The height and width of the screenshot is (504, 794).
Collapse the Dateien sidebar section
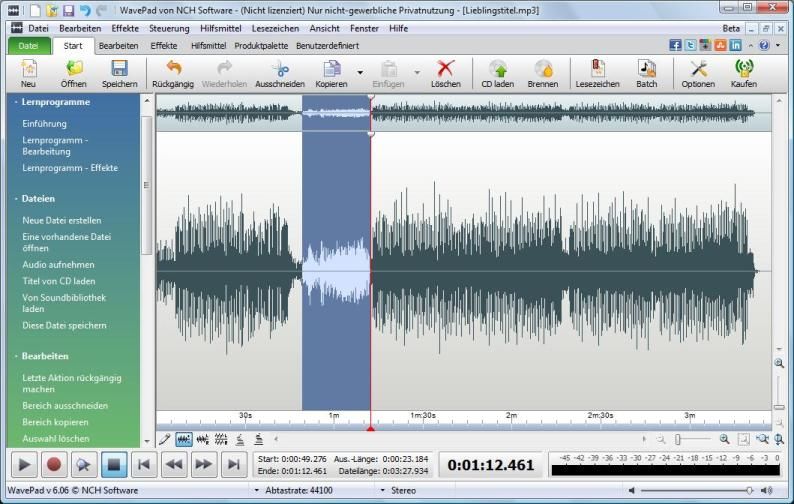16,199
